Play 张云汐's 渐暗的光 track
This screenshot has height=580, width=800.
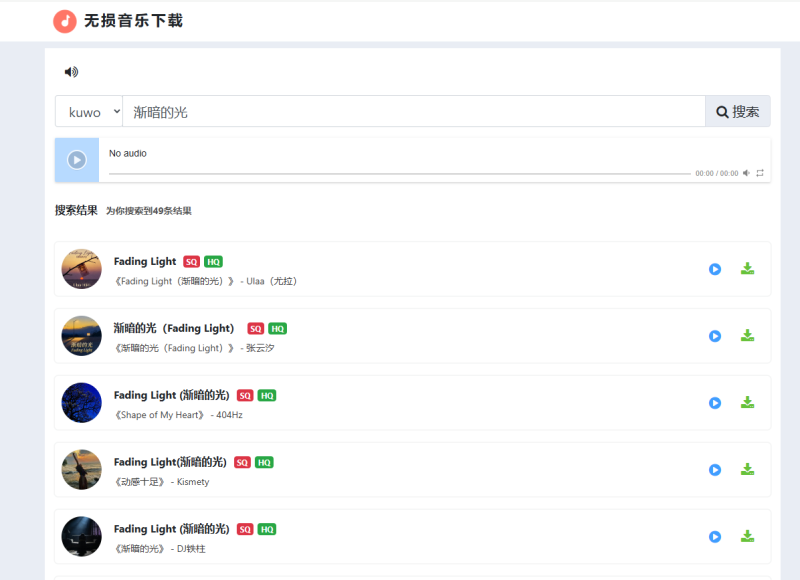(x=715, y=336)
